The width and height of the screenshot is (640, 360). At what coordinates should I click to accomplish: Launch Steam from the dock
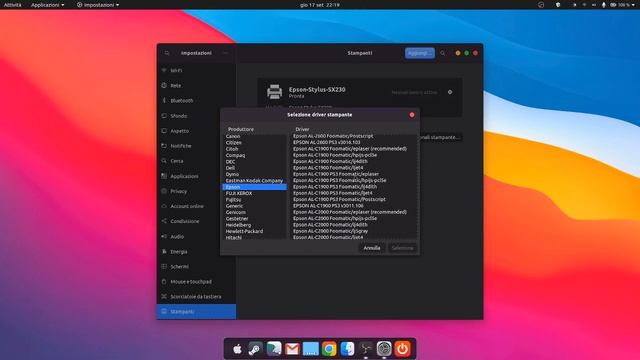pyautogui.click(x=256, y=349)
